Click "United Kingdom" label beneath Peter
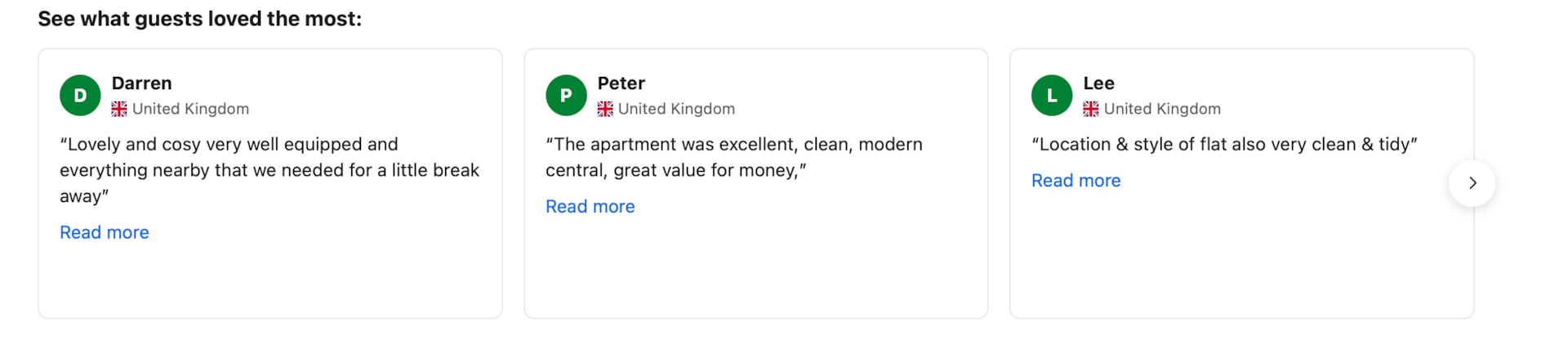The height and width of the screenshot is (345, 1568). [x=676, y=109]
